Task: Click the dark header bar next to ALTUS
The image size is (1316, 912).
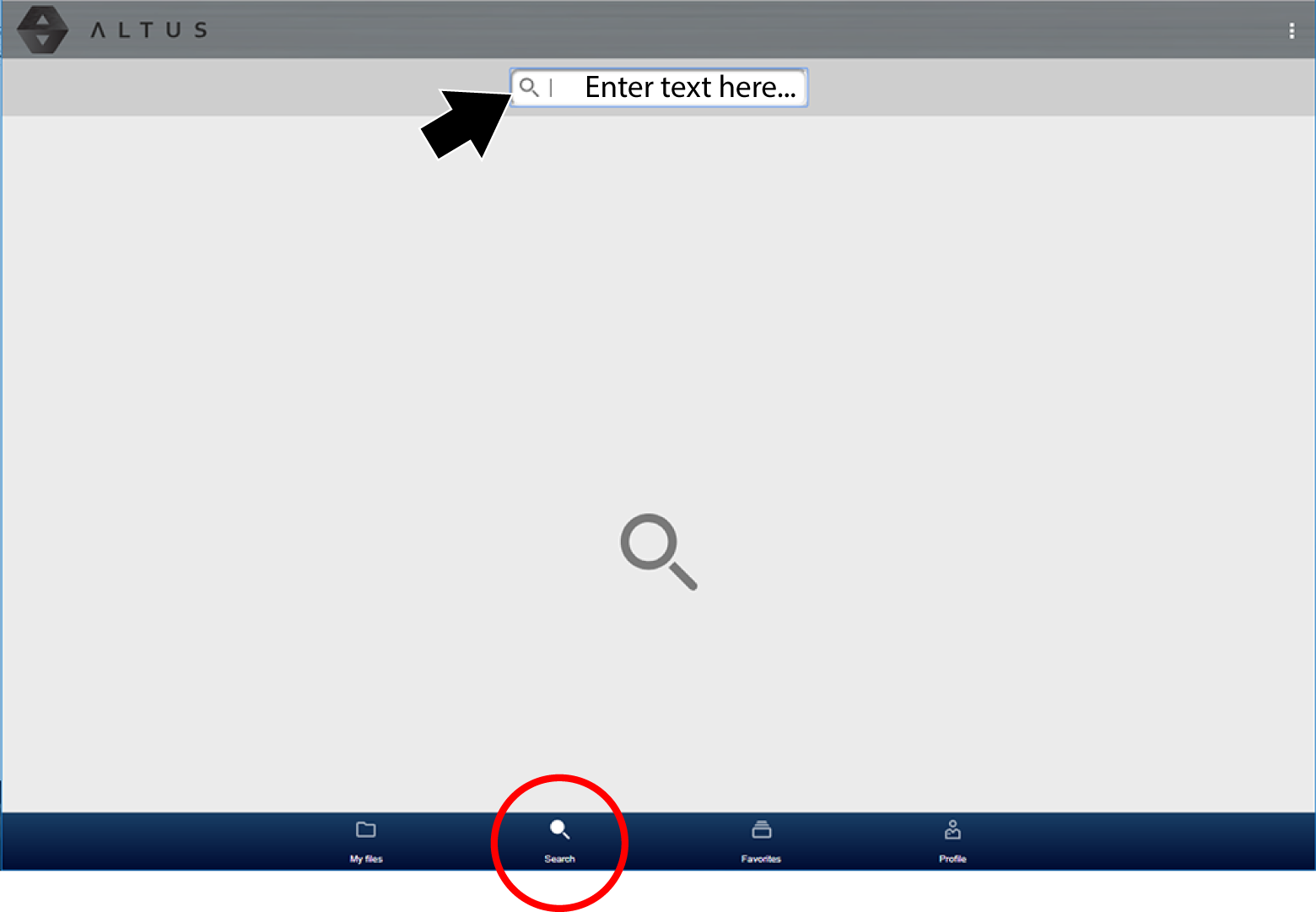Action: [x=742, y=30]
